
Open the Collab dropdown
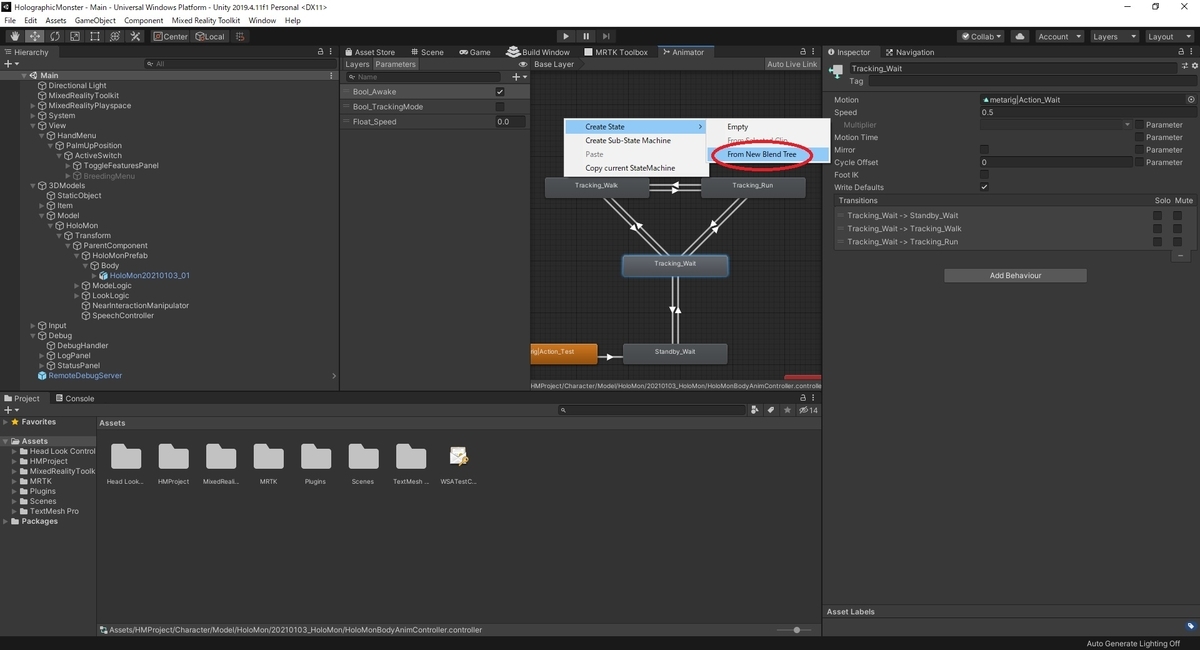[981, 36]
